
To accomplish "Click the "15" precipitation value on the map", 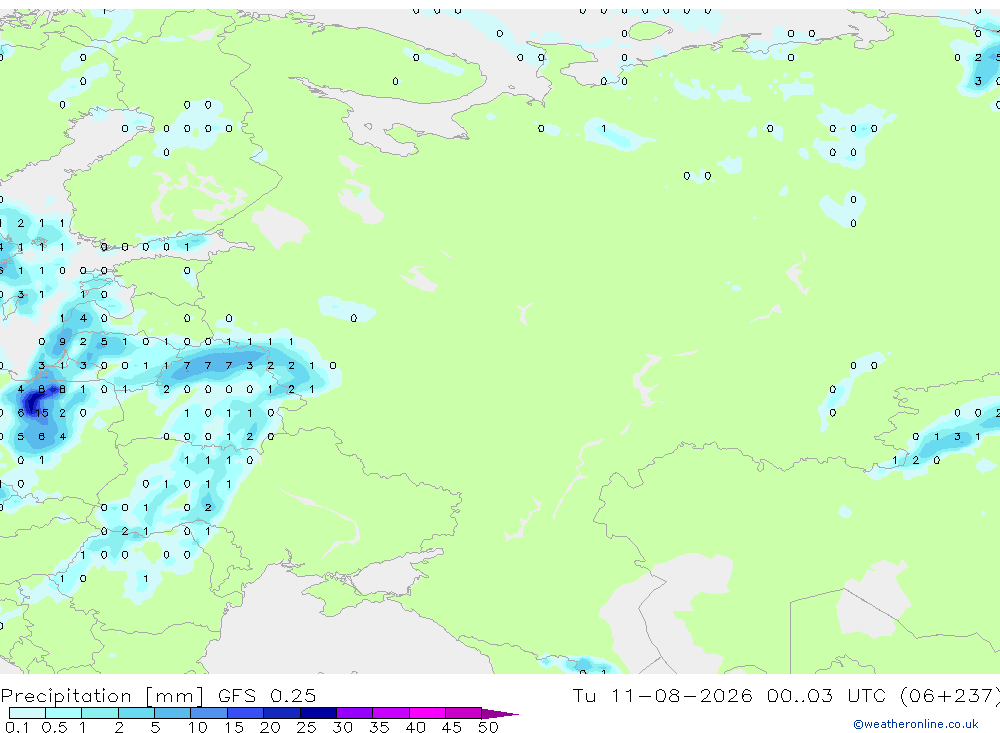I will (42, 413).
